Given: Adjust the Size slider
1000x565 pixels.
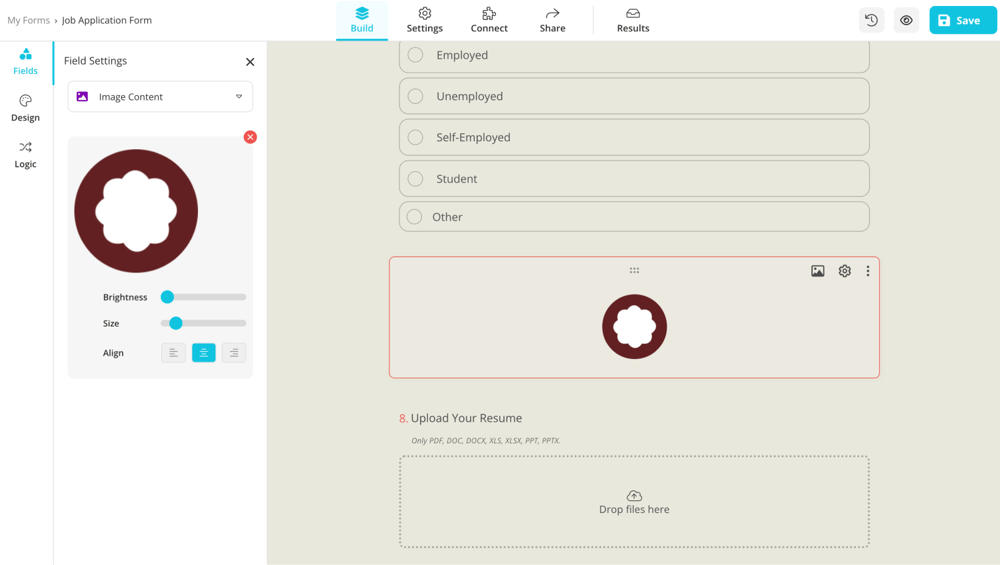Looking at the screenshot, I should (203, 323).
